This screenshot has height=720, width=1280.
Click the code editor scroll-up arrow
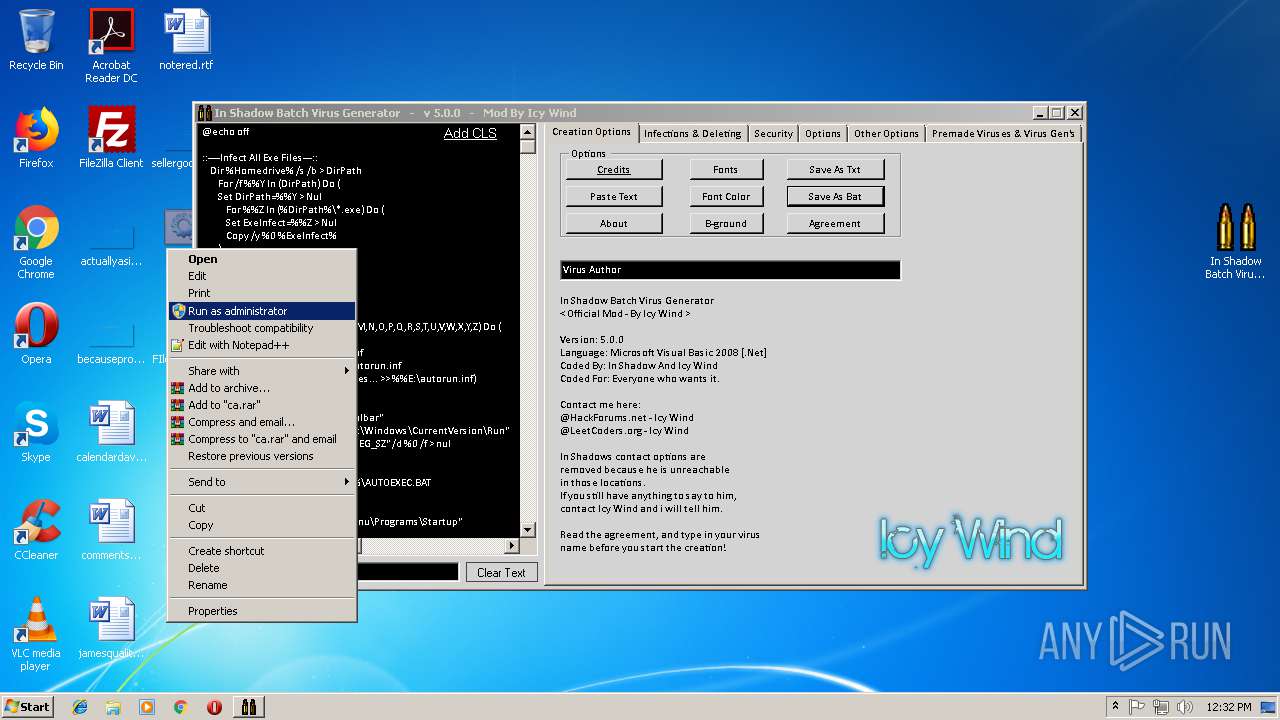tap(528, 131)
